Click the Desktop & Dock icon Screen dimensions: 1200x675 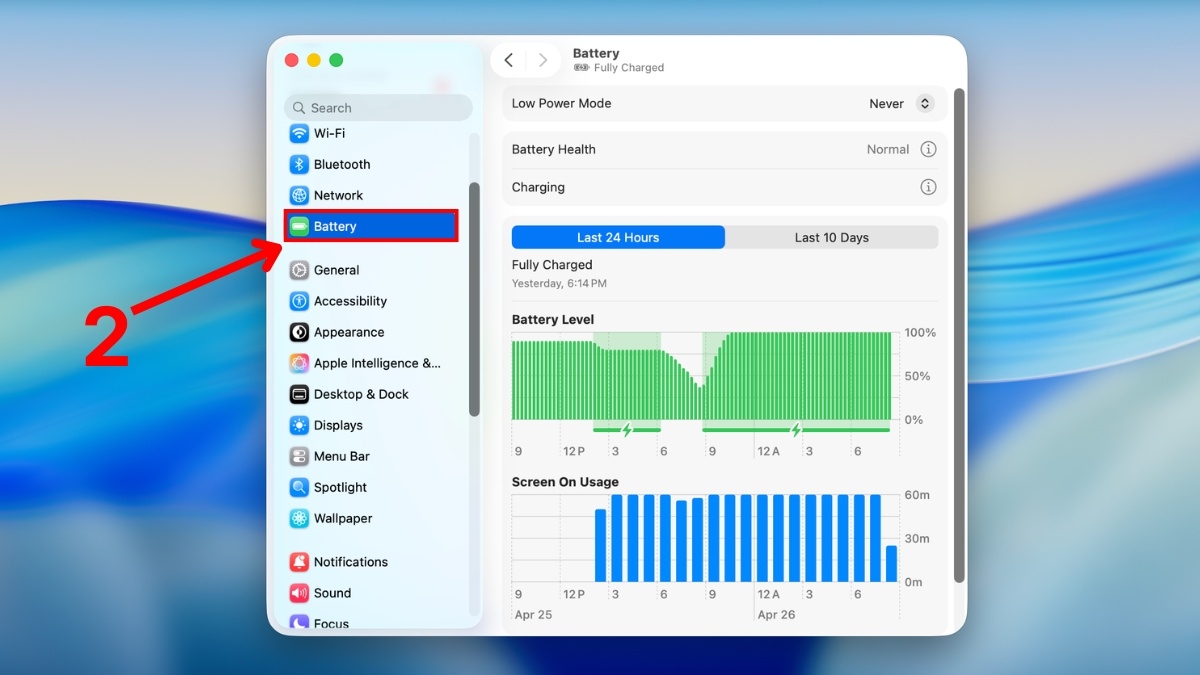(299, 394)
